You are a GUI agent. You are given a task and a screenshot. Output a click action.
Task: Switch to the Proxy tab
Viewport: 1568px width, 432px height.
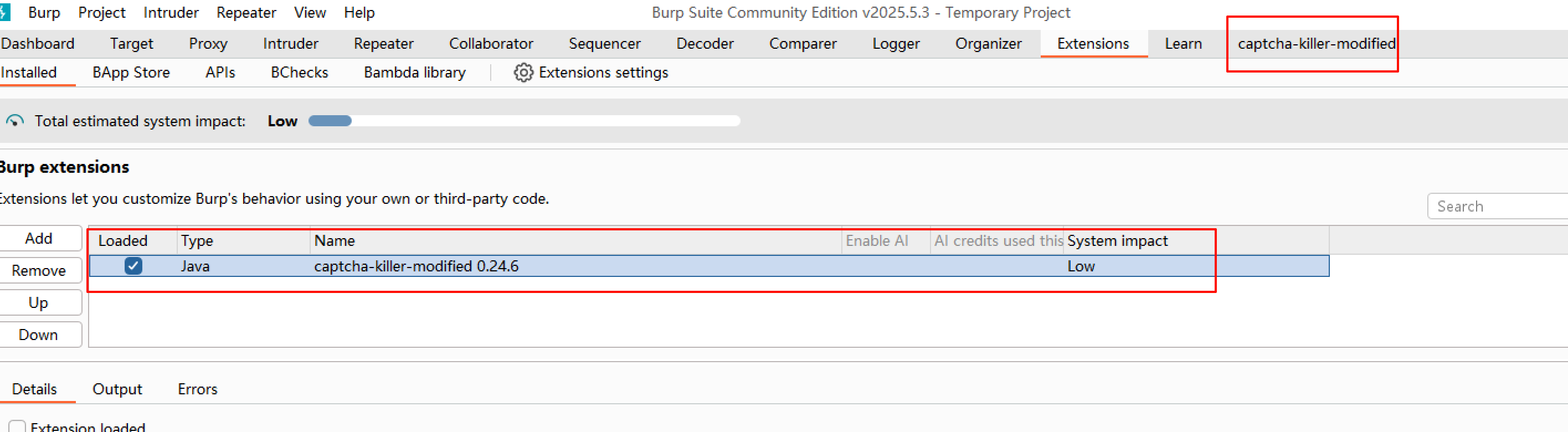pos(208,44)
